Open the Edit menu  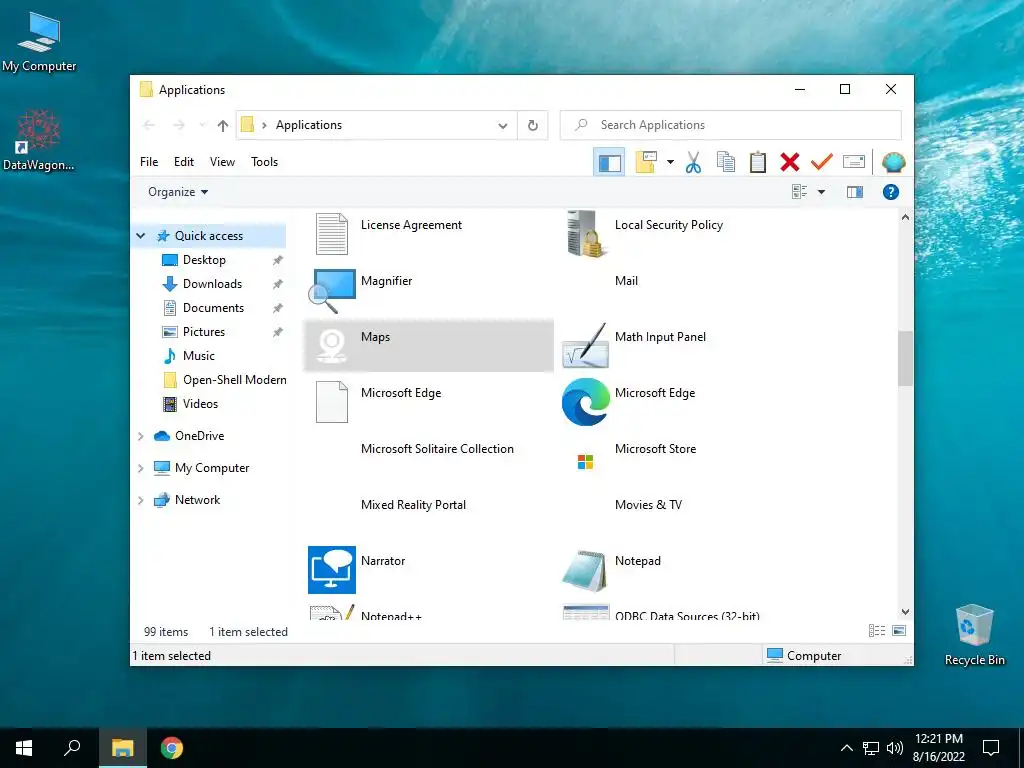(184, 162)
